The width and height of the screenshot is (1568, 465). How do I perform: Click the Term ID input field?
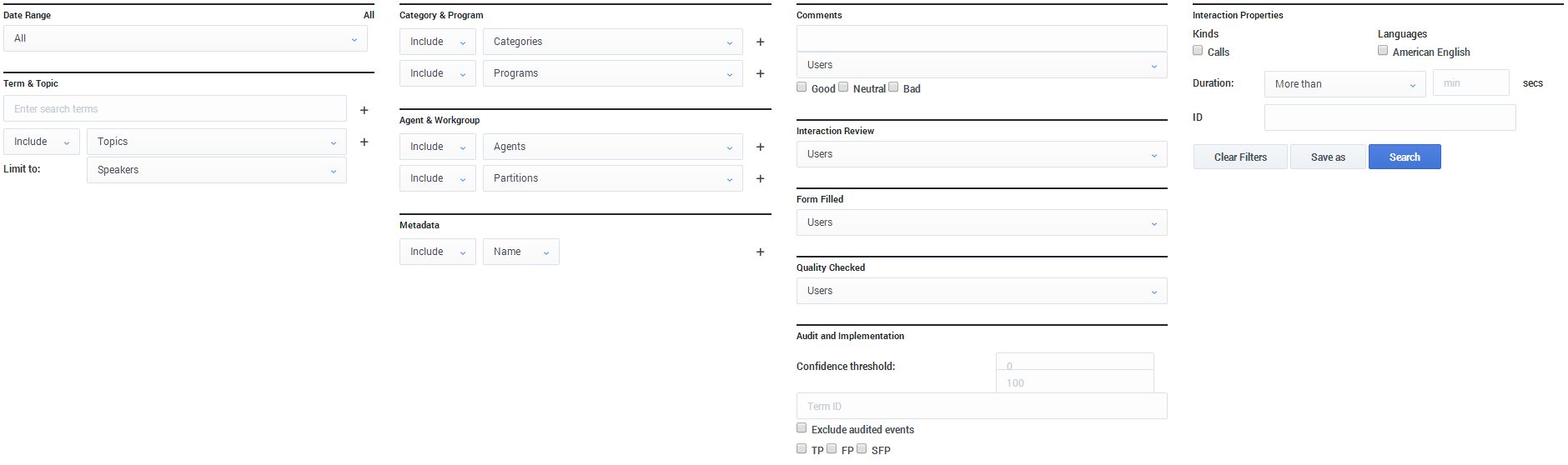click(x=982, y=406)
